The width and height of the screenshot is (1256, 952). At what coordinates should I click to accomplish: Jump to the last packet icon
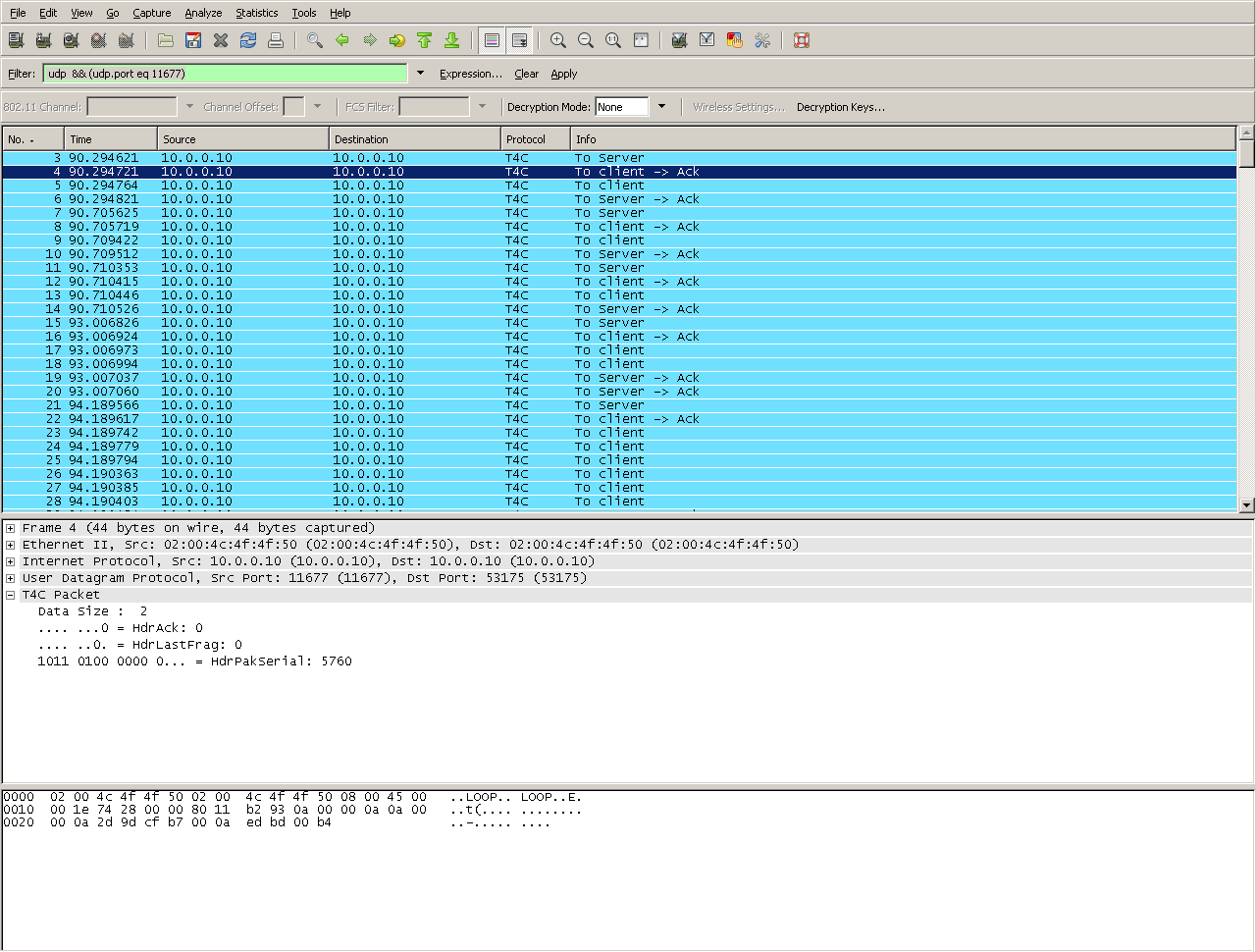point(452,40)
